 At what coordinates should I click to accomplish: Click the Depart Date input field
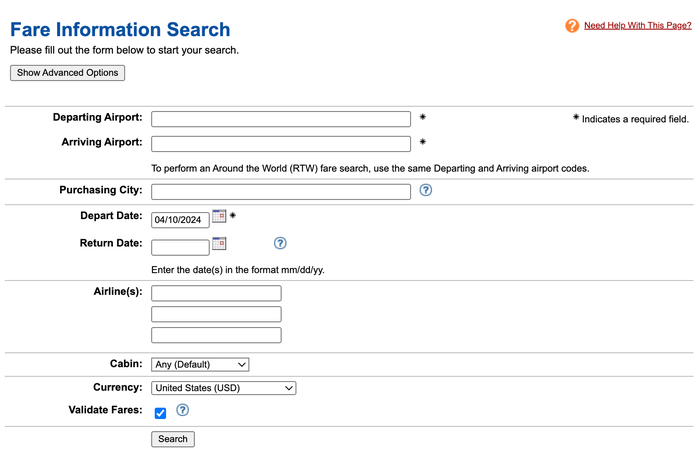click(180, 220)
